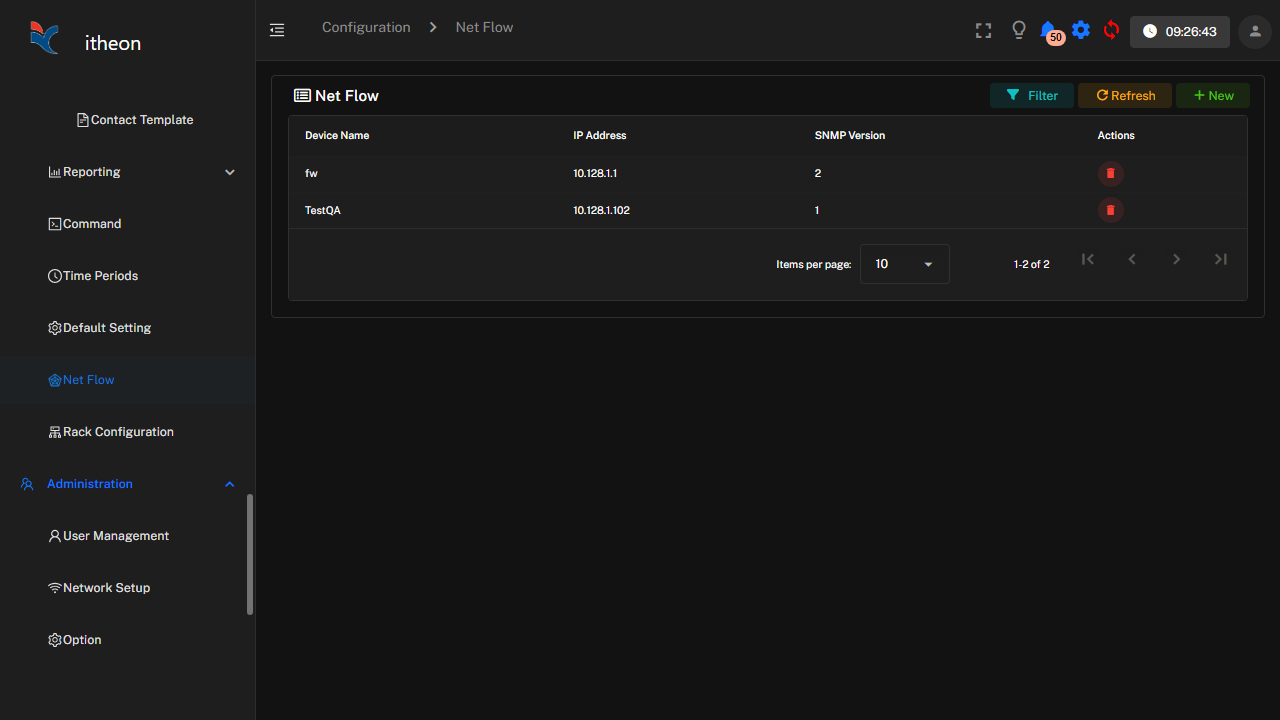
Task: Sort by the SNMP Version column header
Action: click(x=850, y=135)
